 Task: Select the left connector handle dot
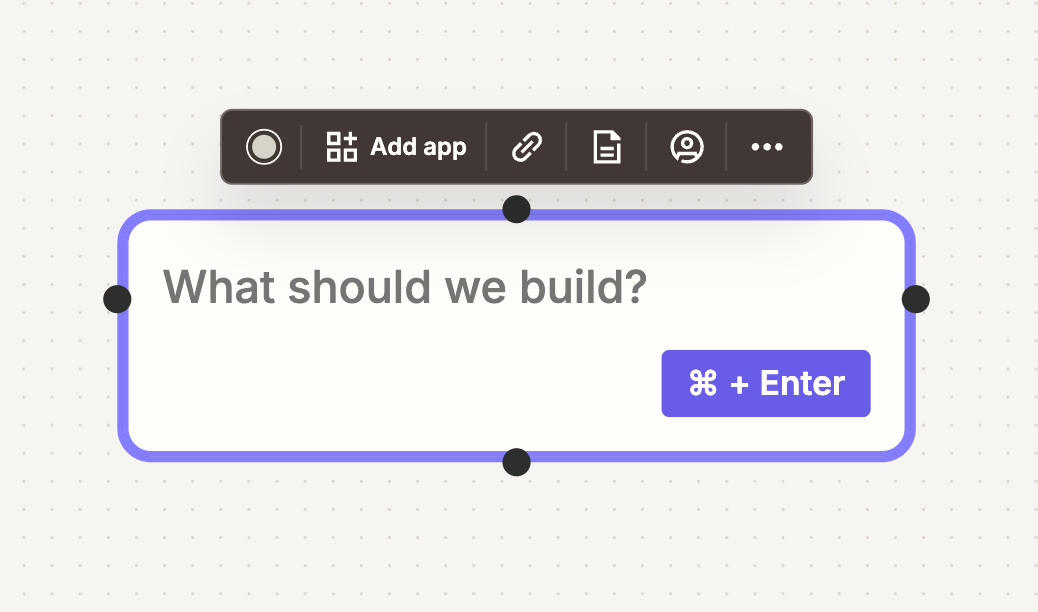pos(117,298)
